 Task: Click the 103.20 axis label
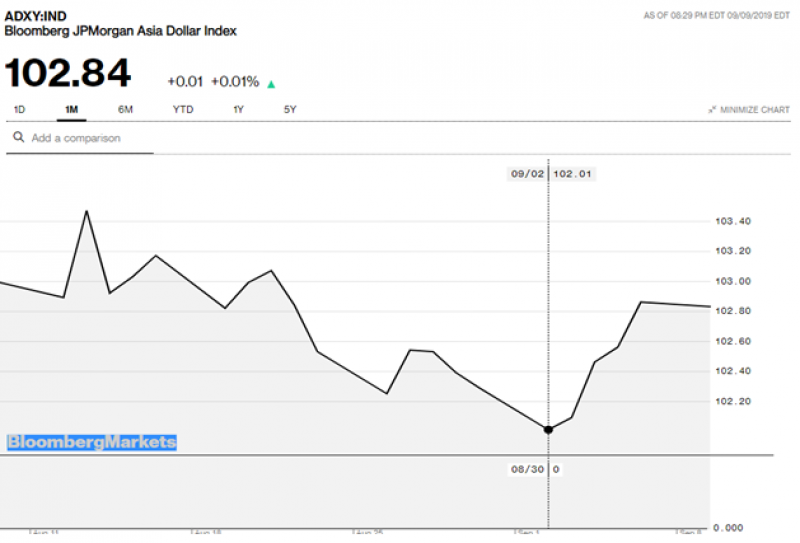[x=733, y=251]
